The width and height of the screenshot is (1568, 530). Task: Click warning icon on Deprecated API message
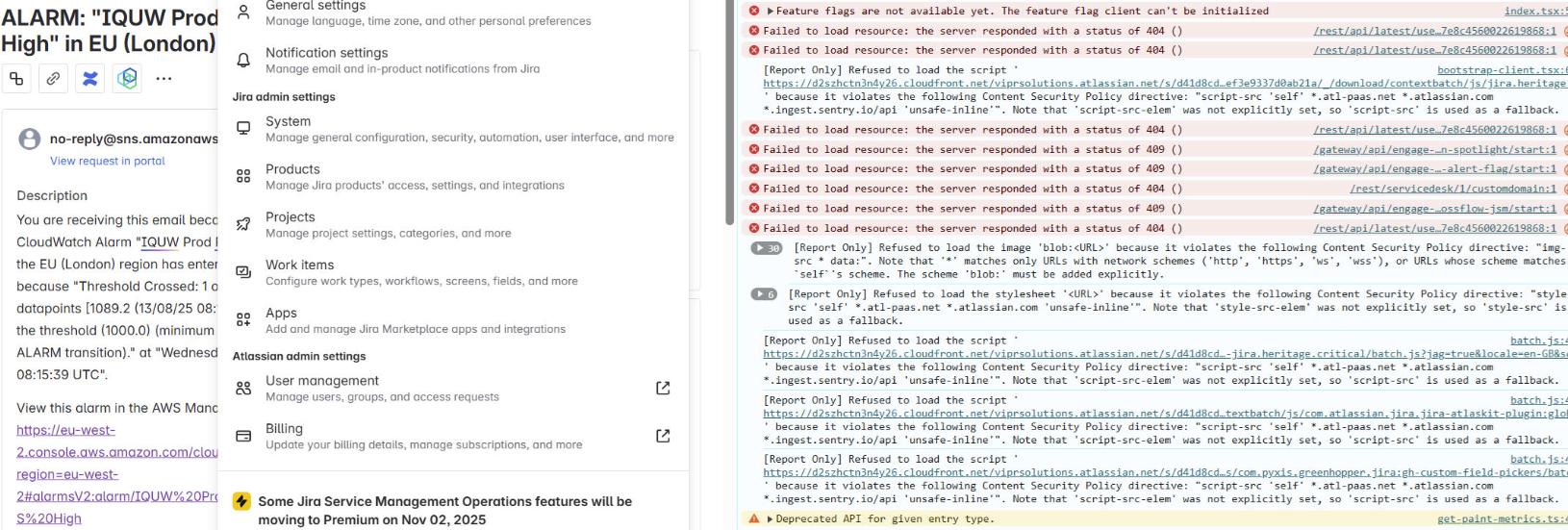(x=754, y=518)
